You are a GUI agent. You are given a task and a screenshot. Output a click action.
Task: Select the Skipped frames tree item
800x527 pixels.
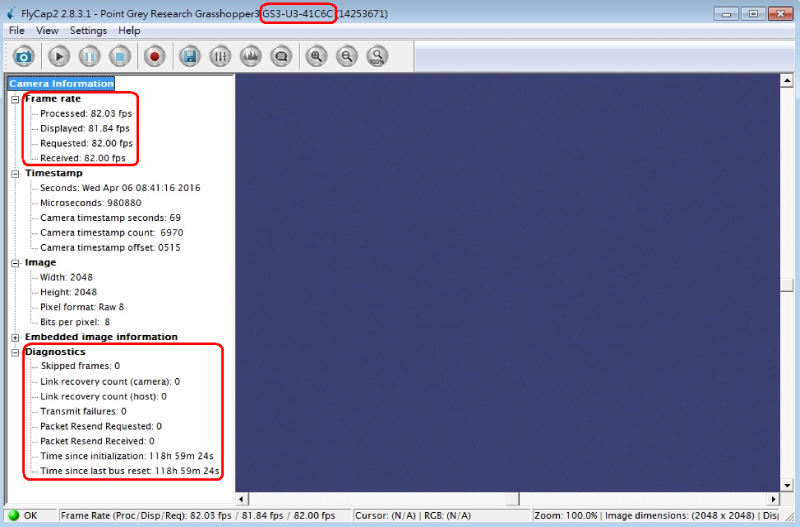[80, 367]
